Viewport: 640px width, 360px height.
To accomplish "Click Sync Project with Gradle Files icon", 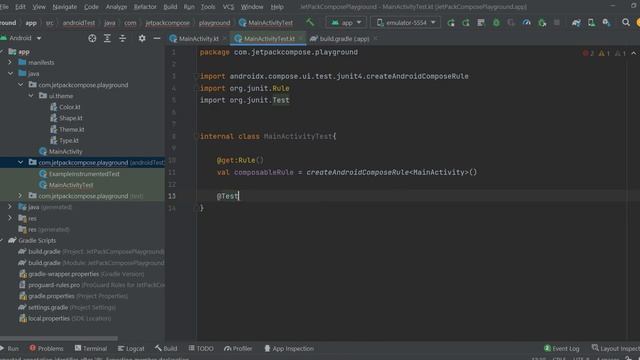I will coord(576,23).
